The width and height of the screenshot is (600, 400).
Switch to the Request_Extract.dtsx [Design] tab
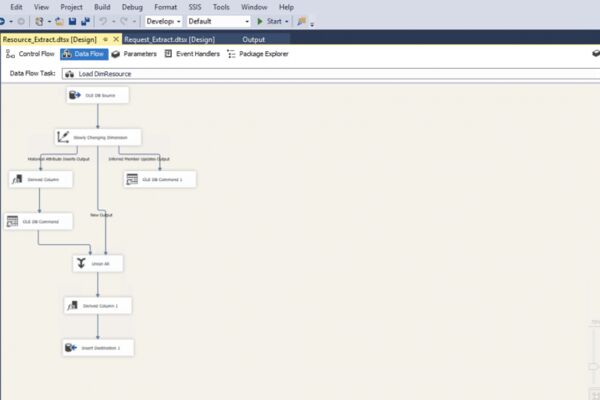click(170, 39)
